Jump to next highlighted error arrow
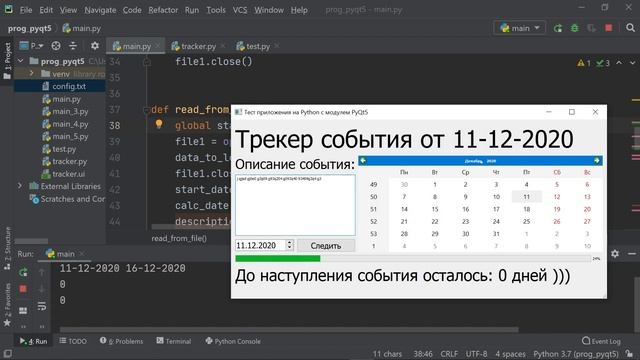Screen dimensions: 640x360 632,63
